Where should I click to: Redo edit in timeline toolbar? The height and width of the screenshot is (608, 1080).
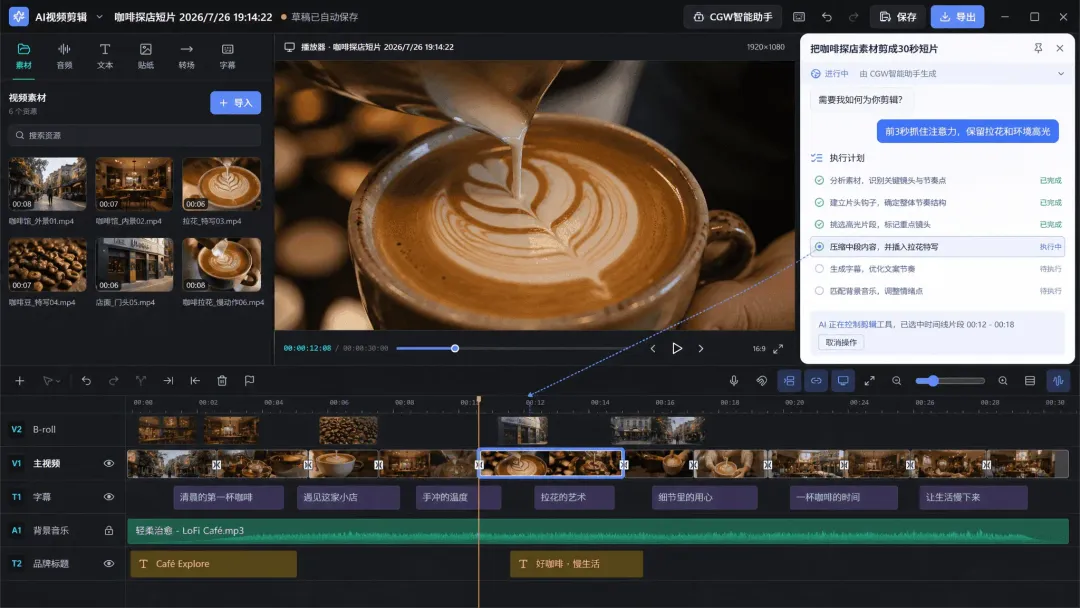pyautogui.click(x=114, y=381)
